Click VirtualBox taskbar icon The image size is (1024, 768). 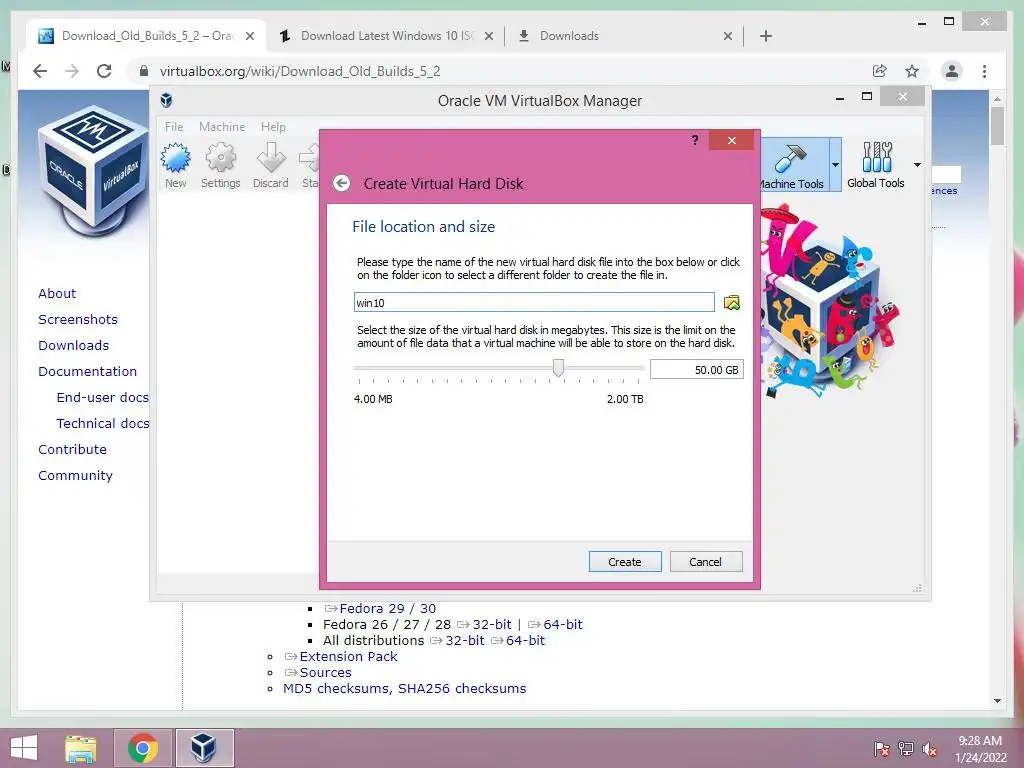(x=204, y=748)
